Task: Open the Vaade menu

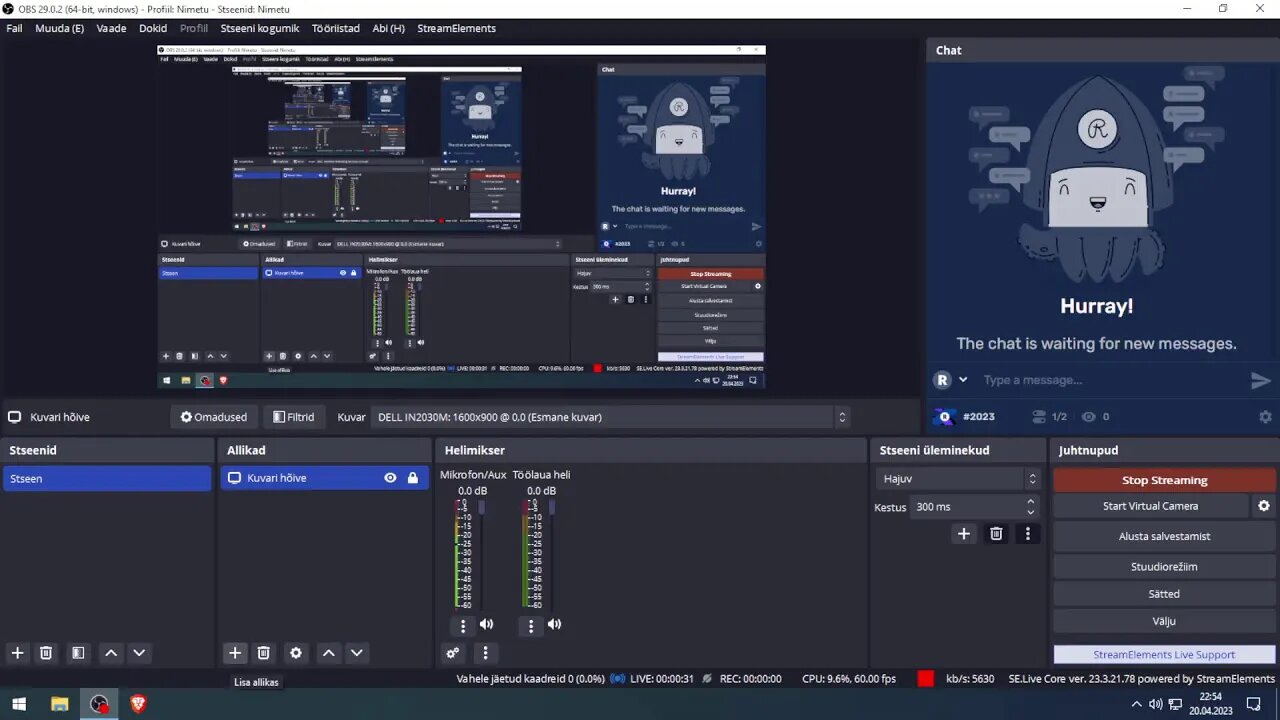Action: 111,28
